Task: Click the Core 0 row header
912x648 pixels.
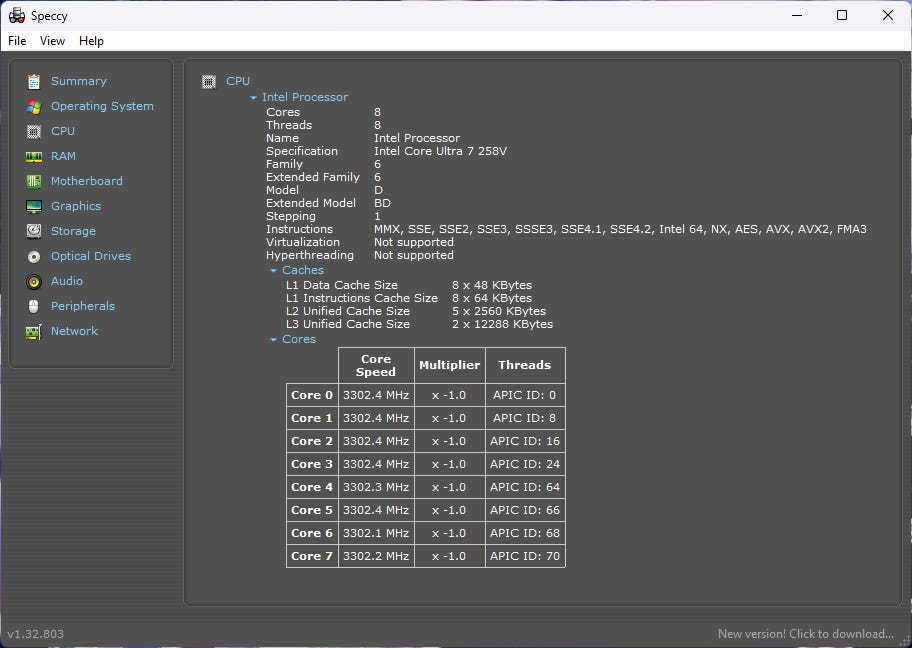Action: (312, 395)
